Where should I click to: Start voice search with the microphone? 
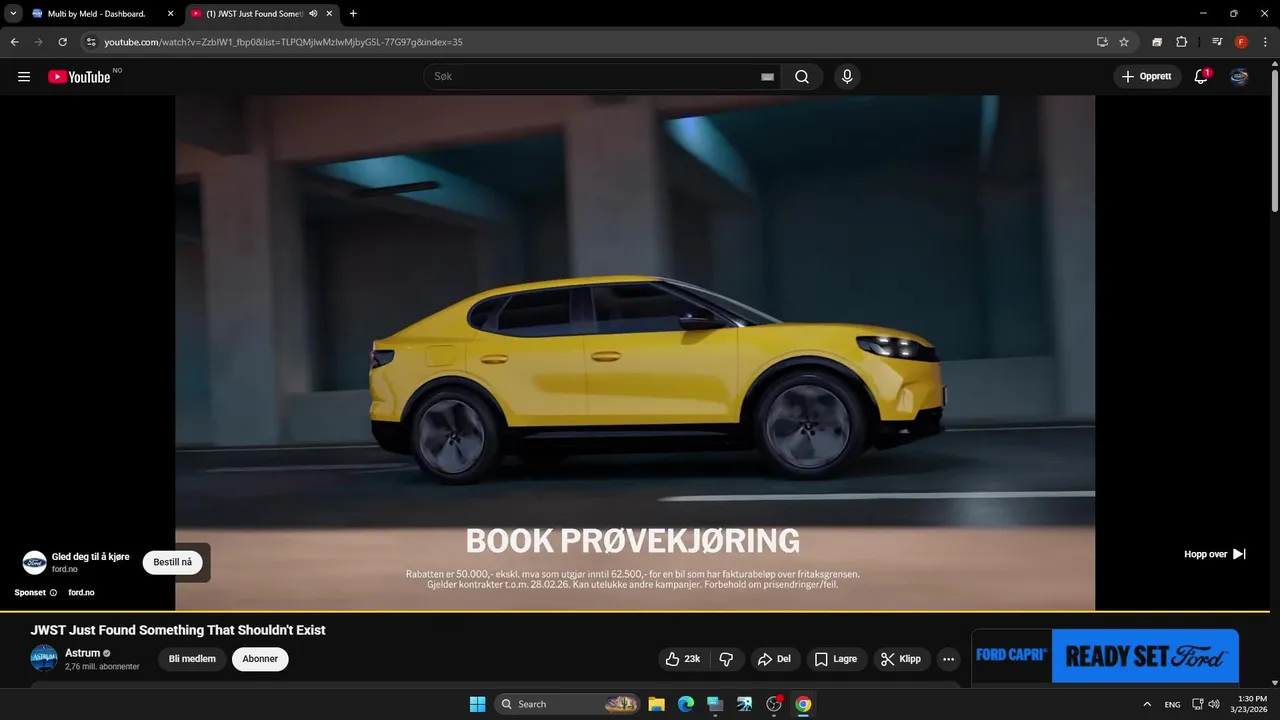pyautogui.click(x=847, y=77)
